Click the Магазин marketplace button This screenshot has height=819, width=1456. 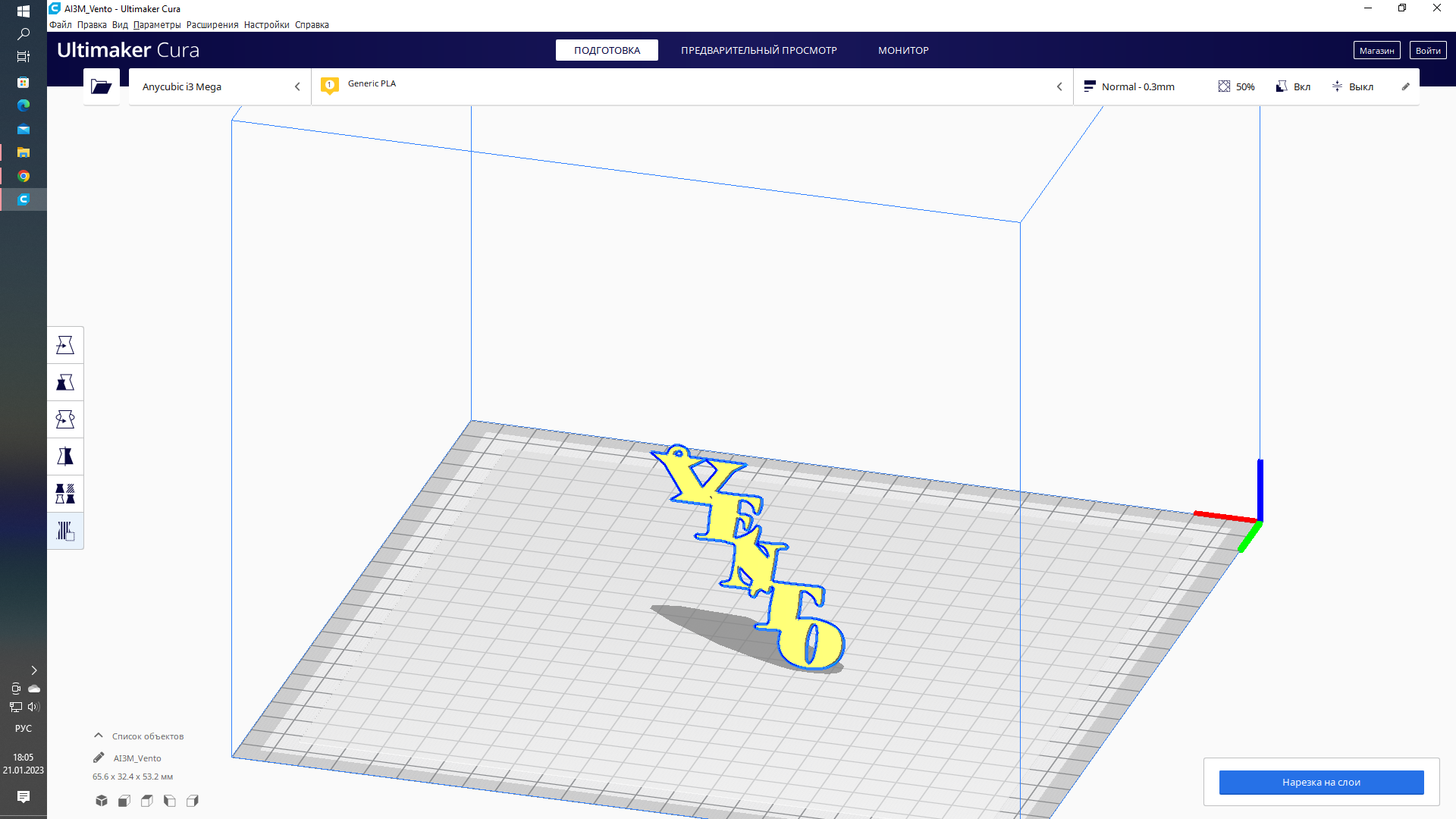click(1376, 50)
